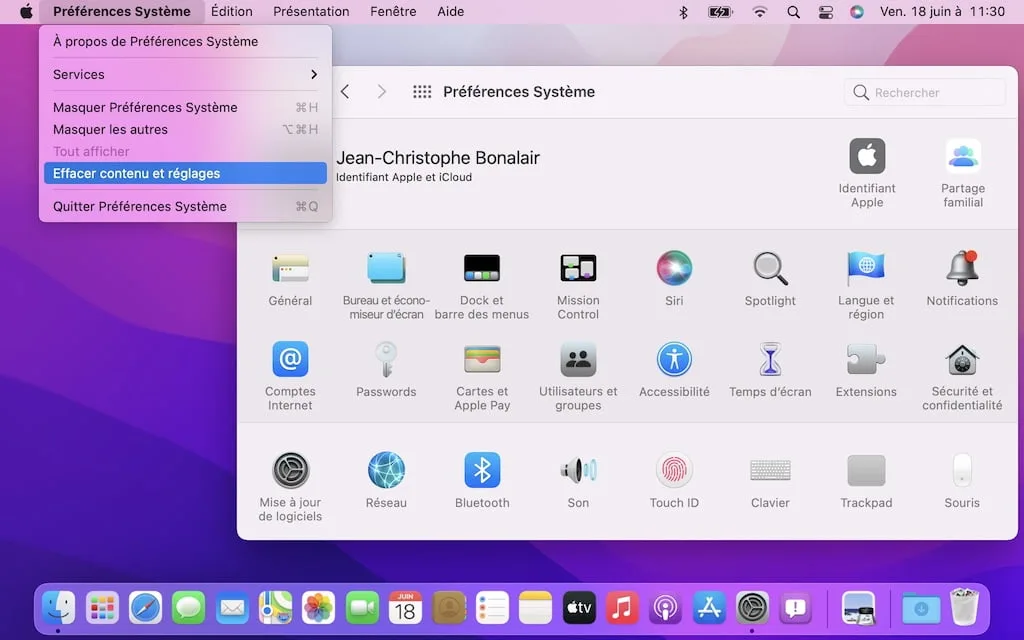Open Control Center in menu bar
Image resolution: width=1024 pixels, height=640 pixels.
click(x=825, y=12)
